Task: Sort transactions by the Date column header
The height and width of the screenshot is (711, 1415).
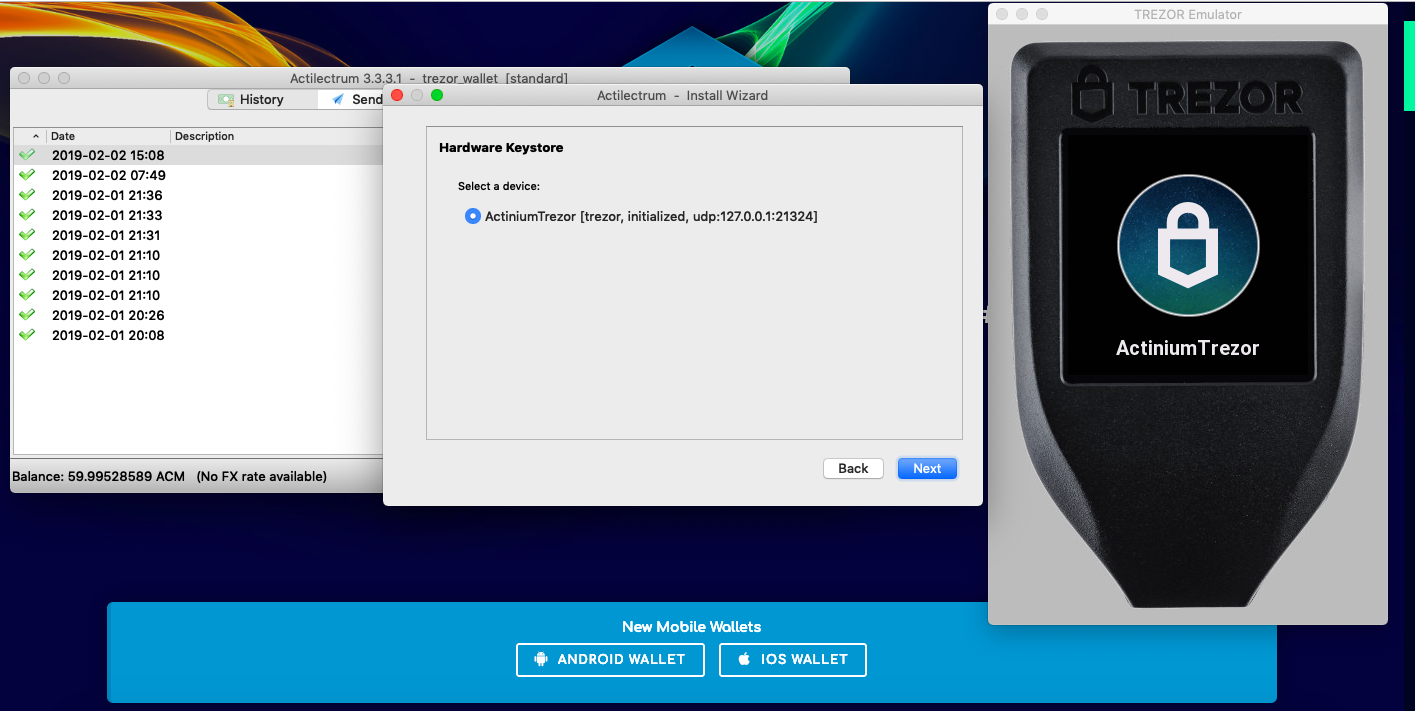Action: (x=109, y=136)
